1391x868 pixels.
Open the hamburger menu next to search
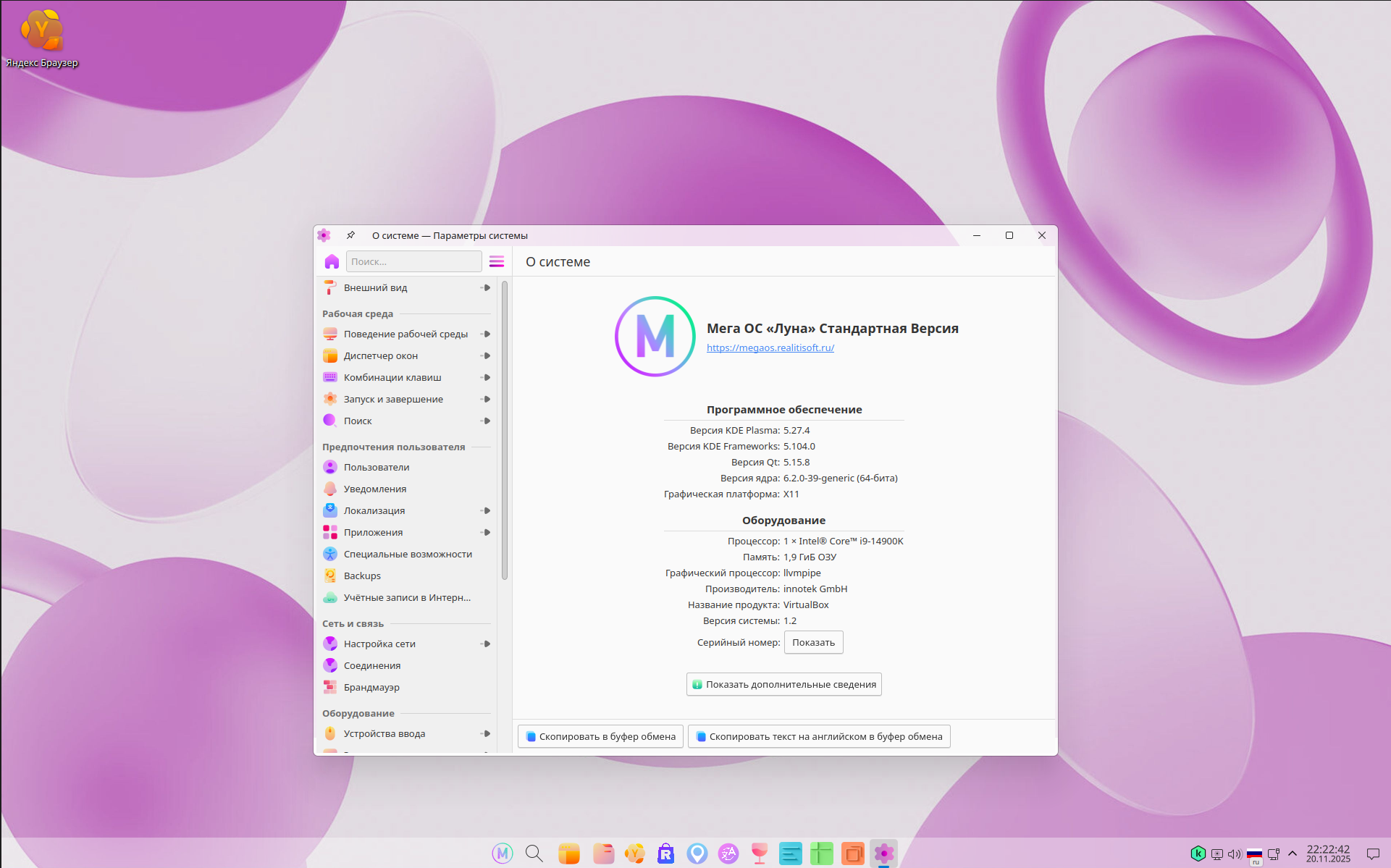point(497,261)
